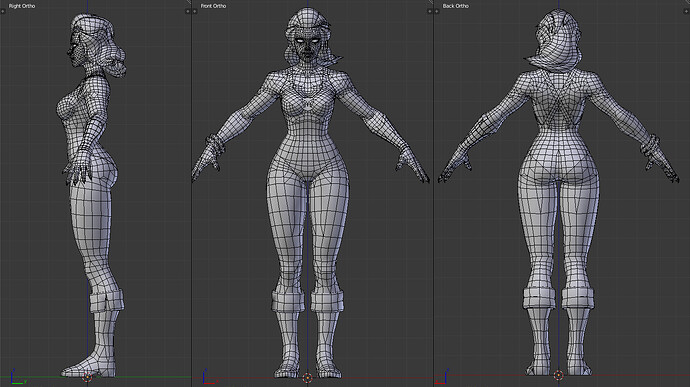690x387 pixels.
Task: Click split-area corner widget of Front Ortho view
Action: [x=430, y=2]
